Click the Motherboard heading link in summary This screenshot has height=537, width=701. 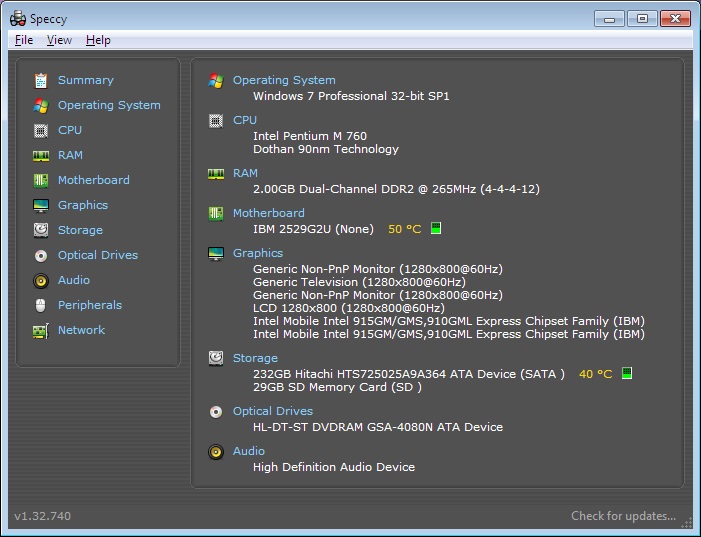[269, 213]
